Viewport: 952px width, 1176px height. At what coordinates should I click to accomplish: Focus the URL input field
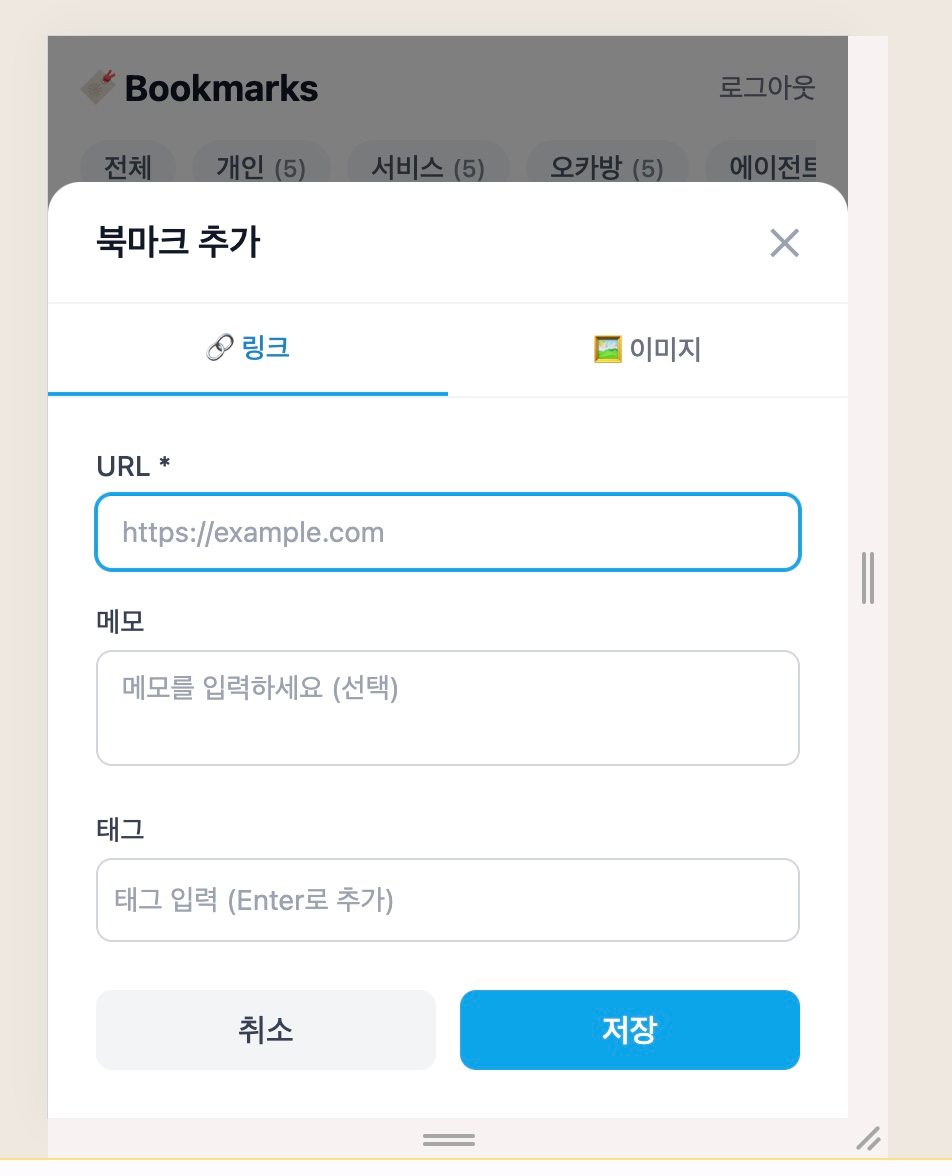pos(448,532)
